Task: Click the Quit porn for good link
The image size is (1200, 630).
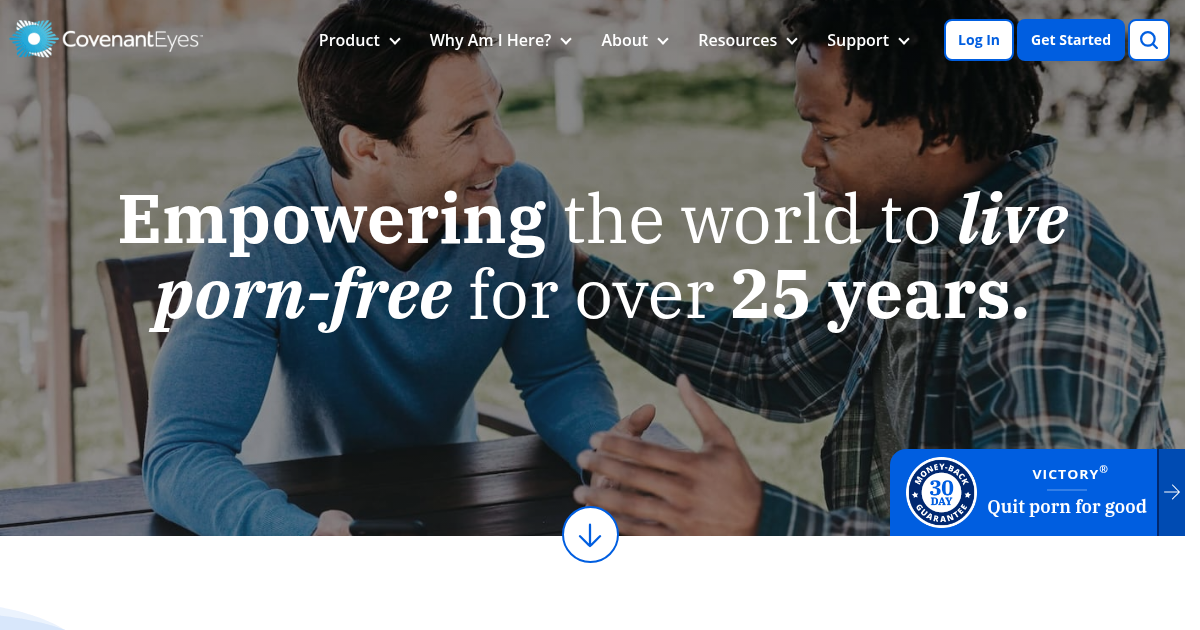Action: tap(1067, 506)
